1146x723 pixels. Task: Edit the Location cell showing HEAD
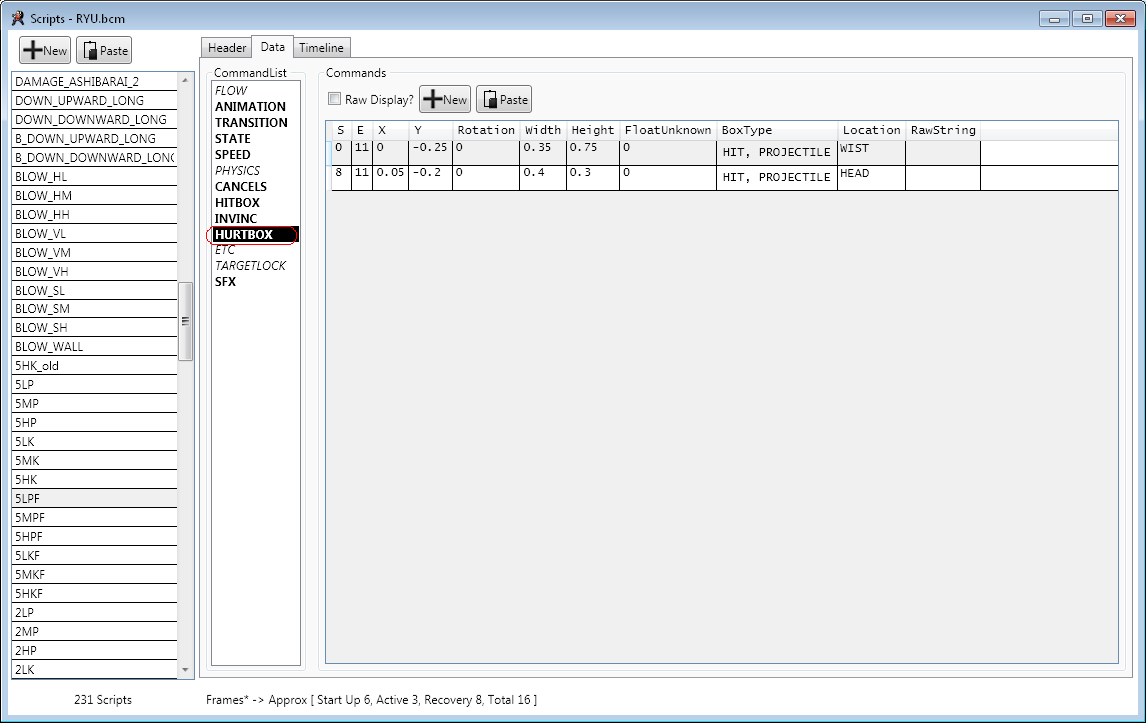tap(870, 175)
